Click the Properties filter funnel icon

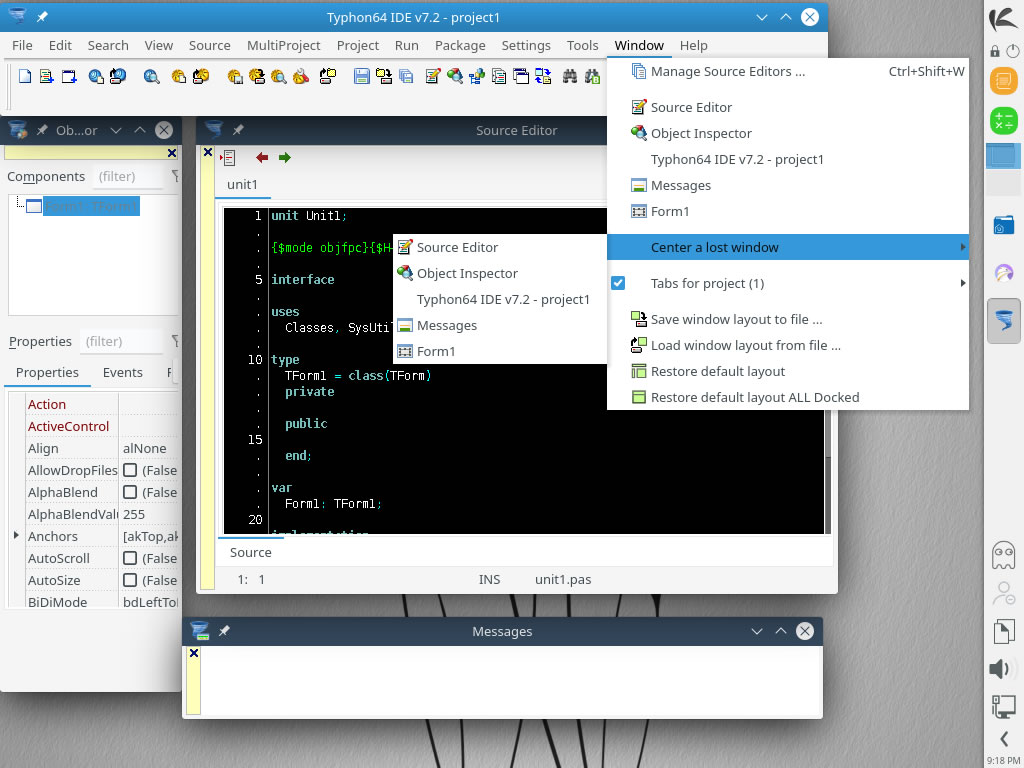pyautogui.click(x=175, y=341)
